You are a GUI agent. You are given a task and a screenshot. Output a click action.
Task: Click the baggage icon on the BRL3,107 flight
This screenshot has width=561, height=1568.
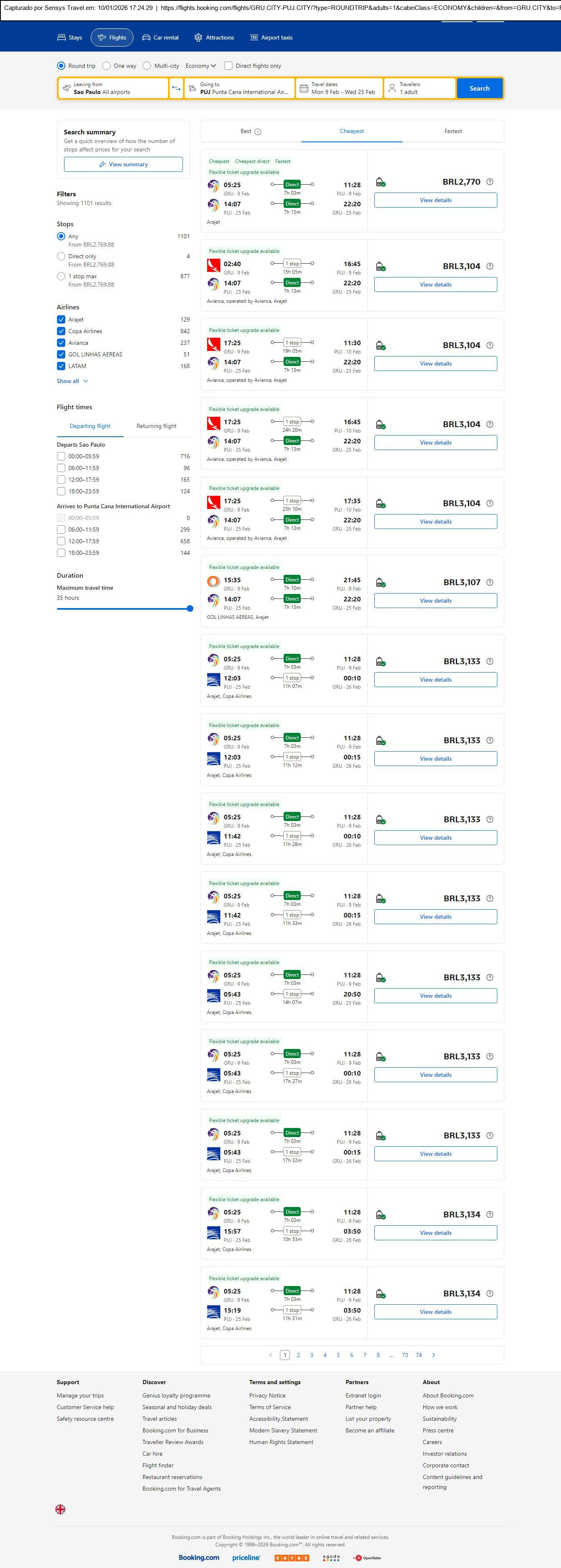[380, 583]
